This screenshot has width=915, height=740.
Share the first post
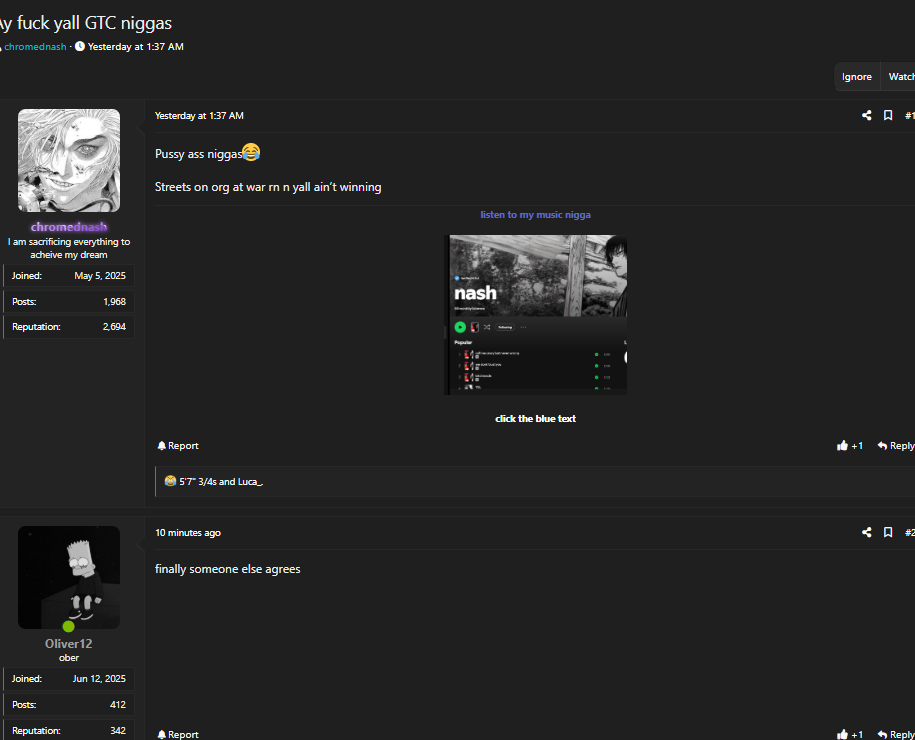pos(866,115)
